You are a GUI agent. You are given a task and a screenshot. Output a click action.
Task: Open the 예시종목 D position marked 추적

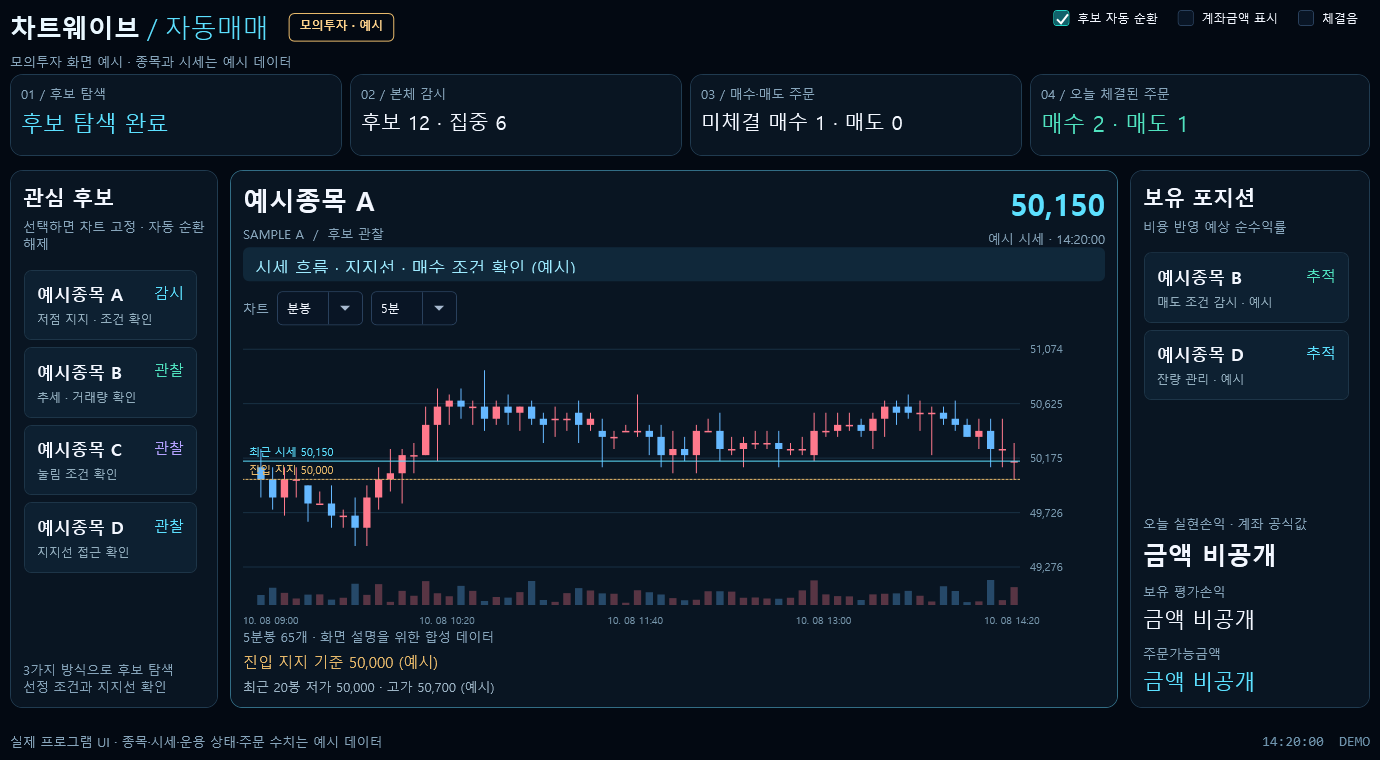(1246, 365)
